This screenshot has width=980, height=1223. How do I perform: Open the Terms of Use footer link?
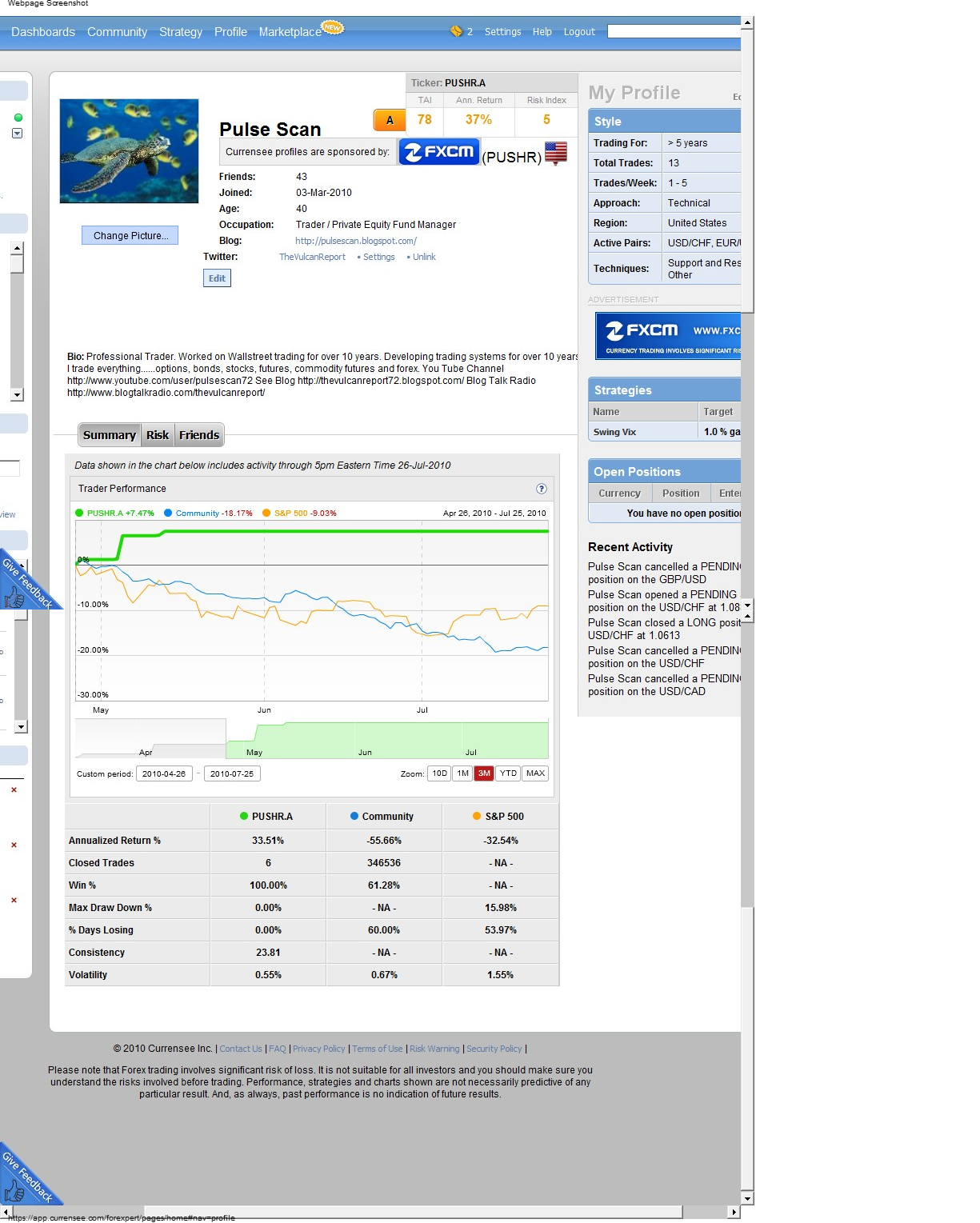click(378, 1049)
